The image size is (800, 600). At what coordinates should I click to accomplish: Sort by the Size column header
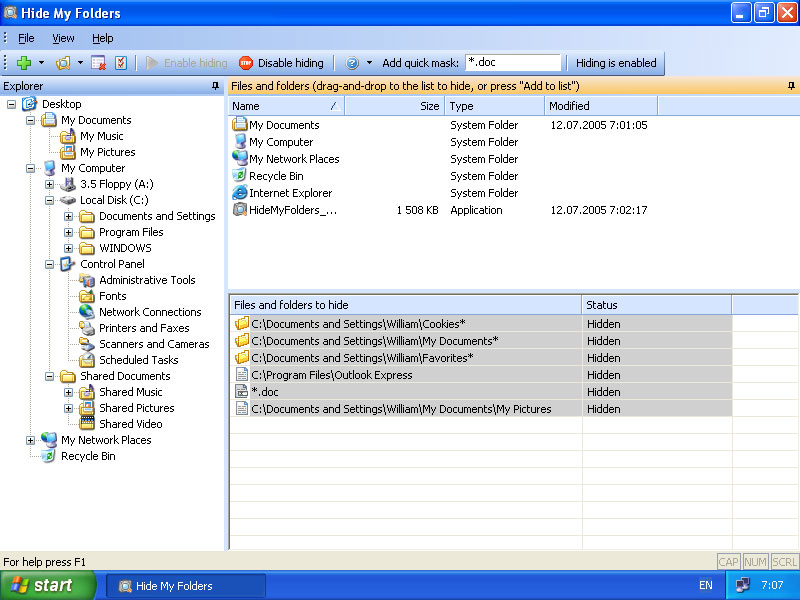[x=394, y=106]
